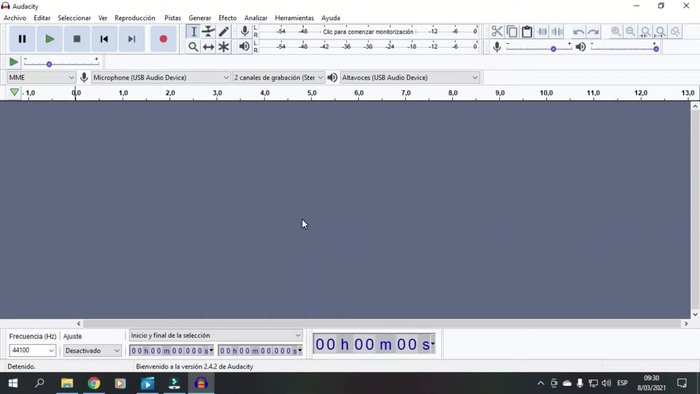The width and height of the screenshot is (700, 394).
Task: Click to start monitoring in recording meter
Action: pos(368,32)
